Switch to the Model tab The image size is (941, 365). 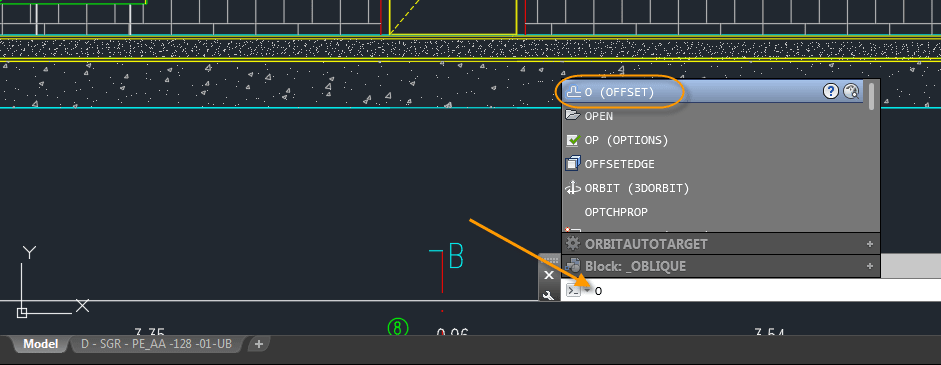40,344
